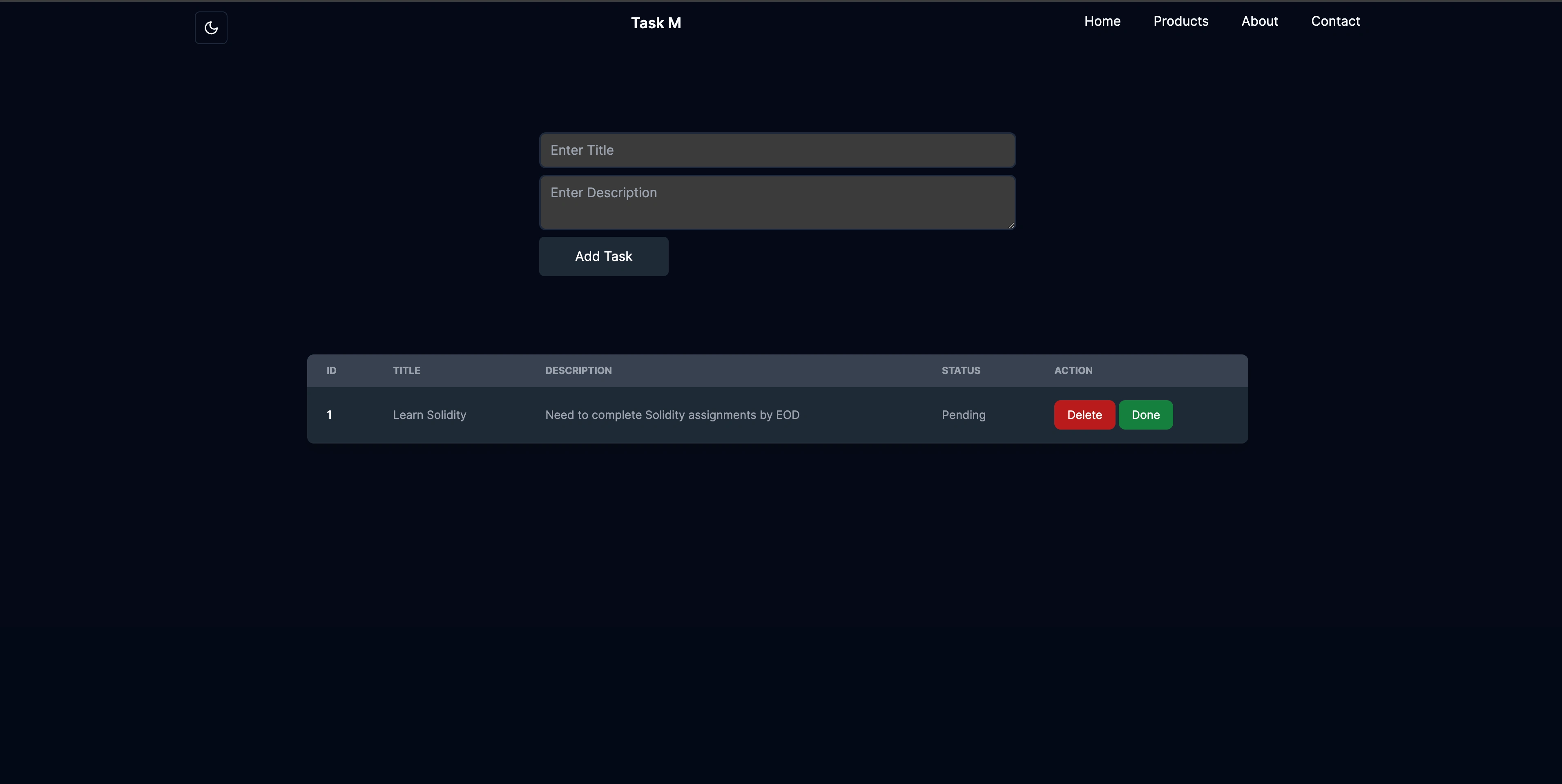Open the Home navigation link
Viewport: 1562px width, 784px height.
(x=1102, y=21)
